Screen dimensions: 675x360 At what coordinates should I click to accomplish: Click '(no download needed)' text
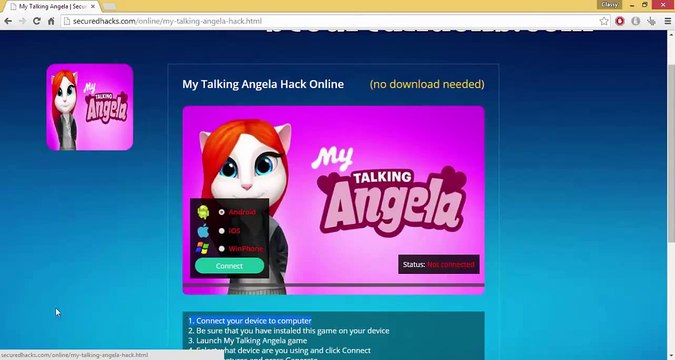pyautogui.click(x=427, y=84)
